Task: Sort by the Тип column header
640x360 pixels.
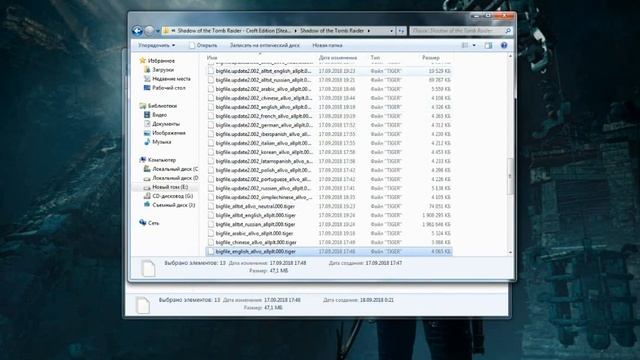Action: pos(375,58)
